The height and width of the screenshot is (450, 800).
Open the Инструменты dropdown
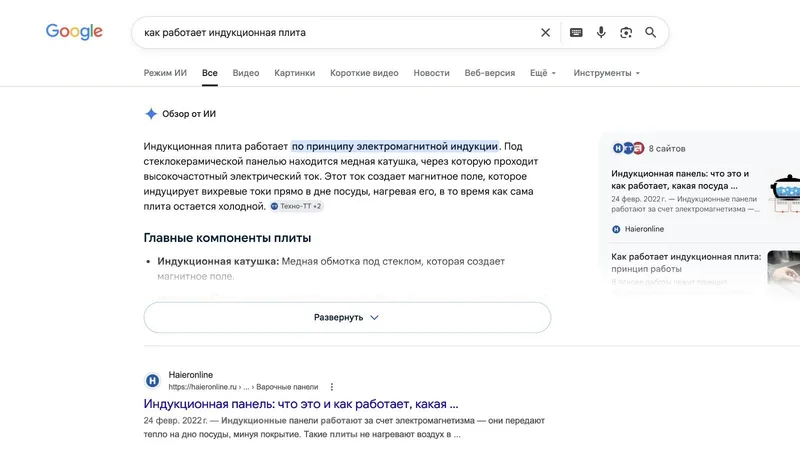(x=606, y=73)
